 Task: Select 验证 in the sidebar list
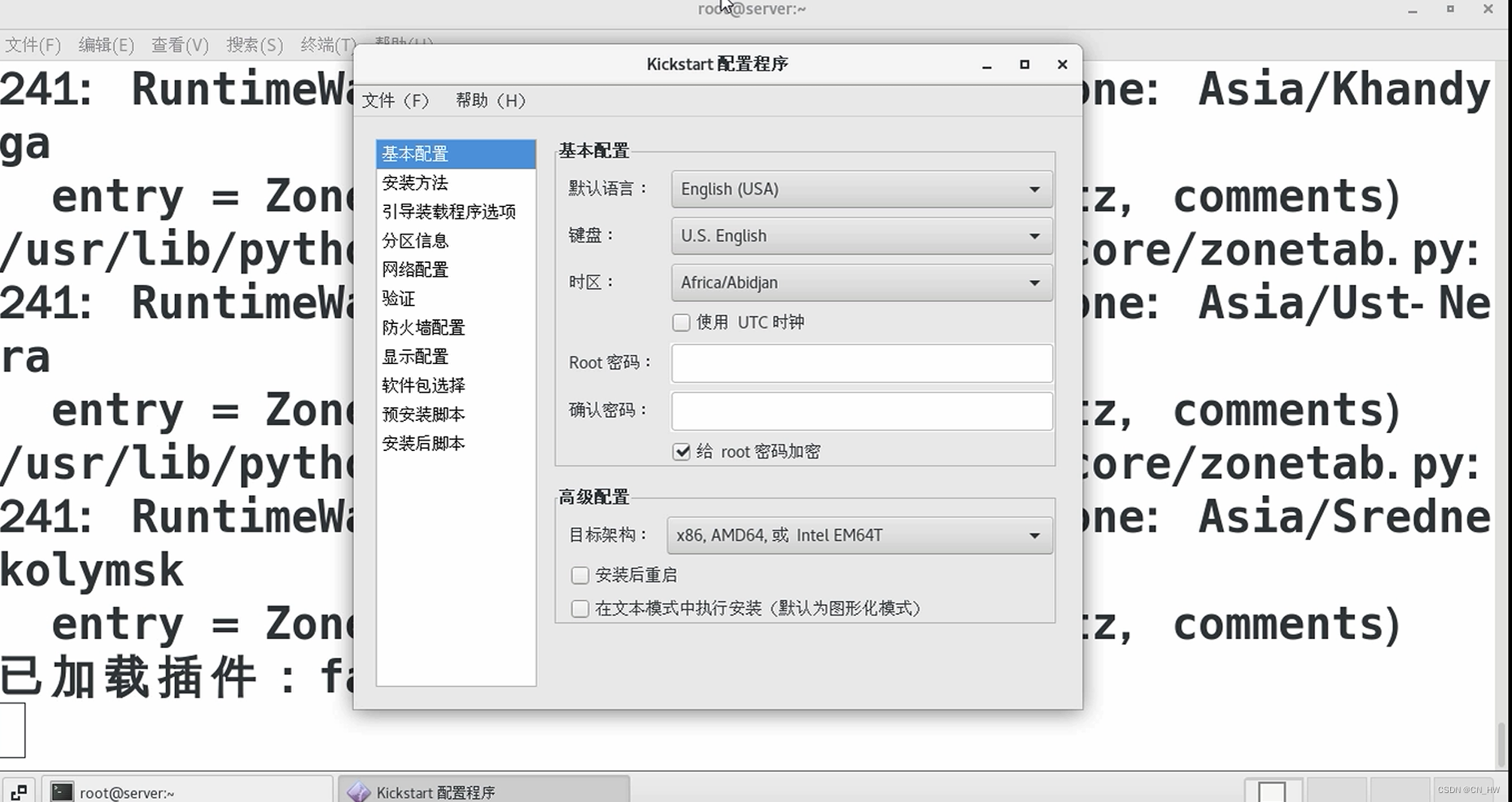[456, 299]
